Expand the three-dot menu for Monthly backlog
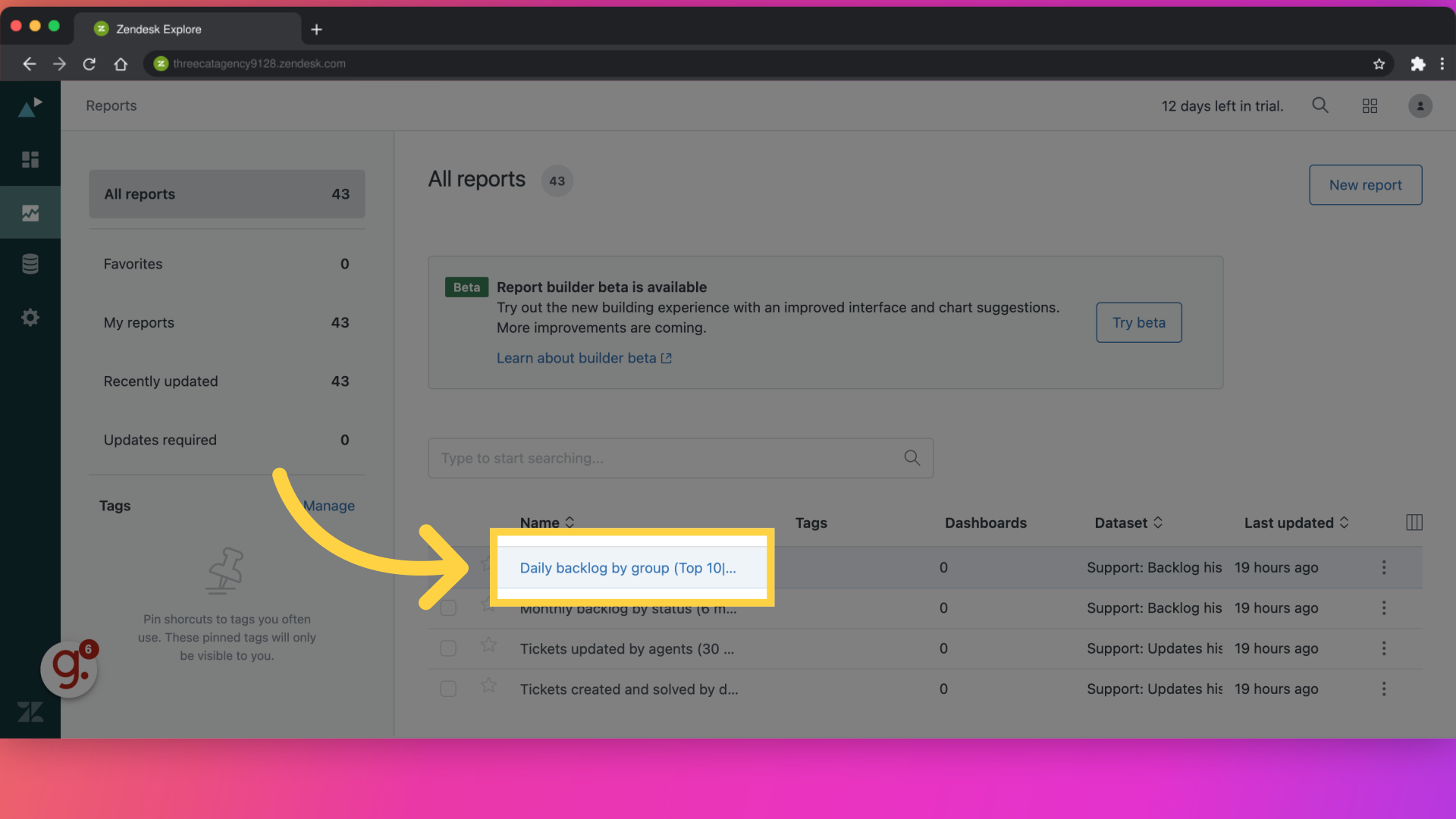The image size is (1456, 819). [x=1383, y=608]
